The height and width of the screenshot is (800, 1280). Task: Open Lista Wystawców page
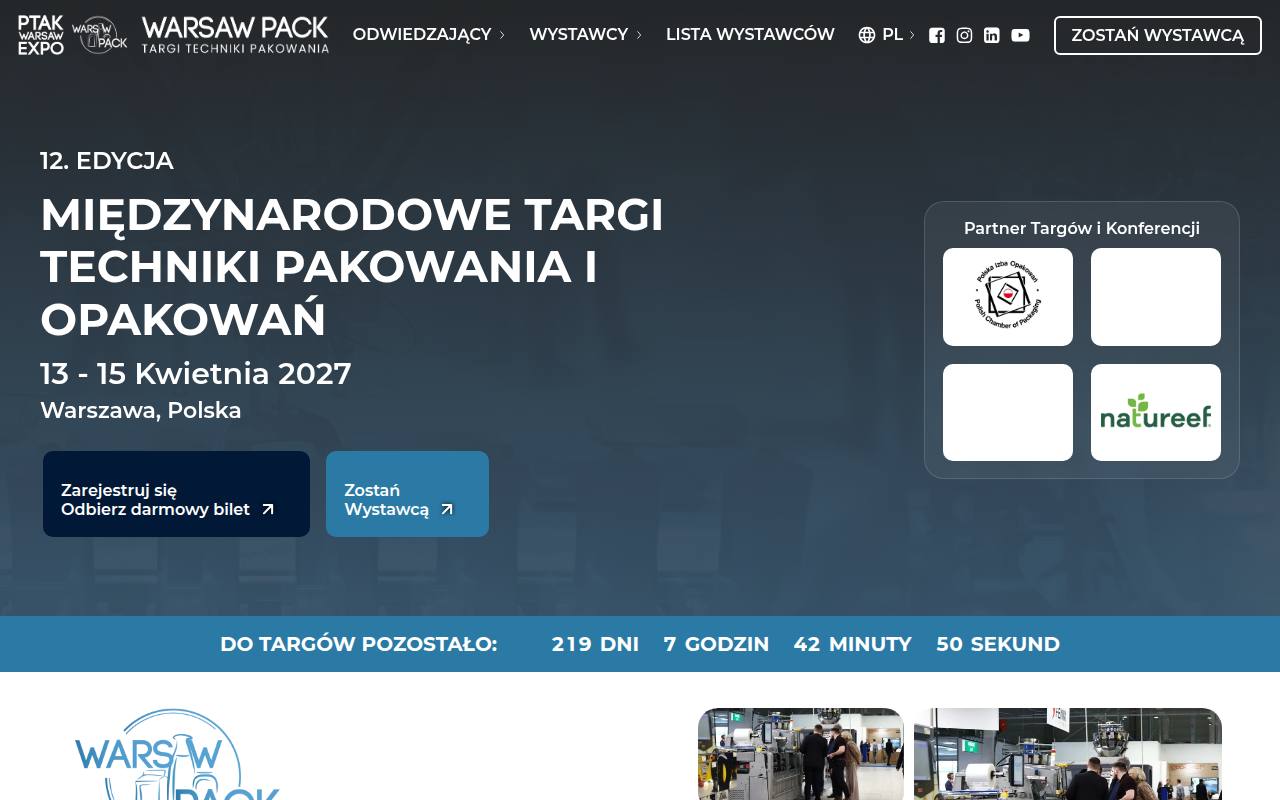pos(750,35)
